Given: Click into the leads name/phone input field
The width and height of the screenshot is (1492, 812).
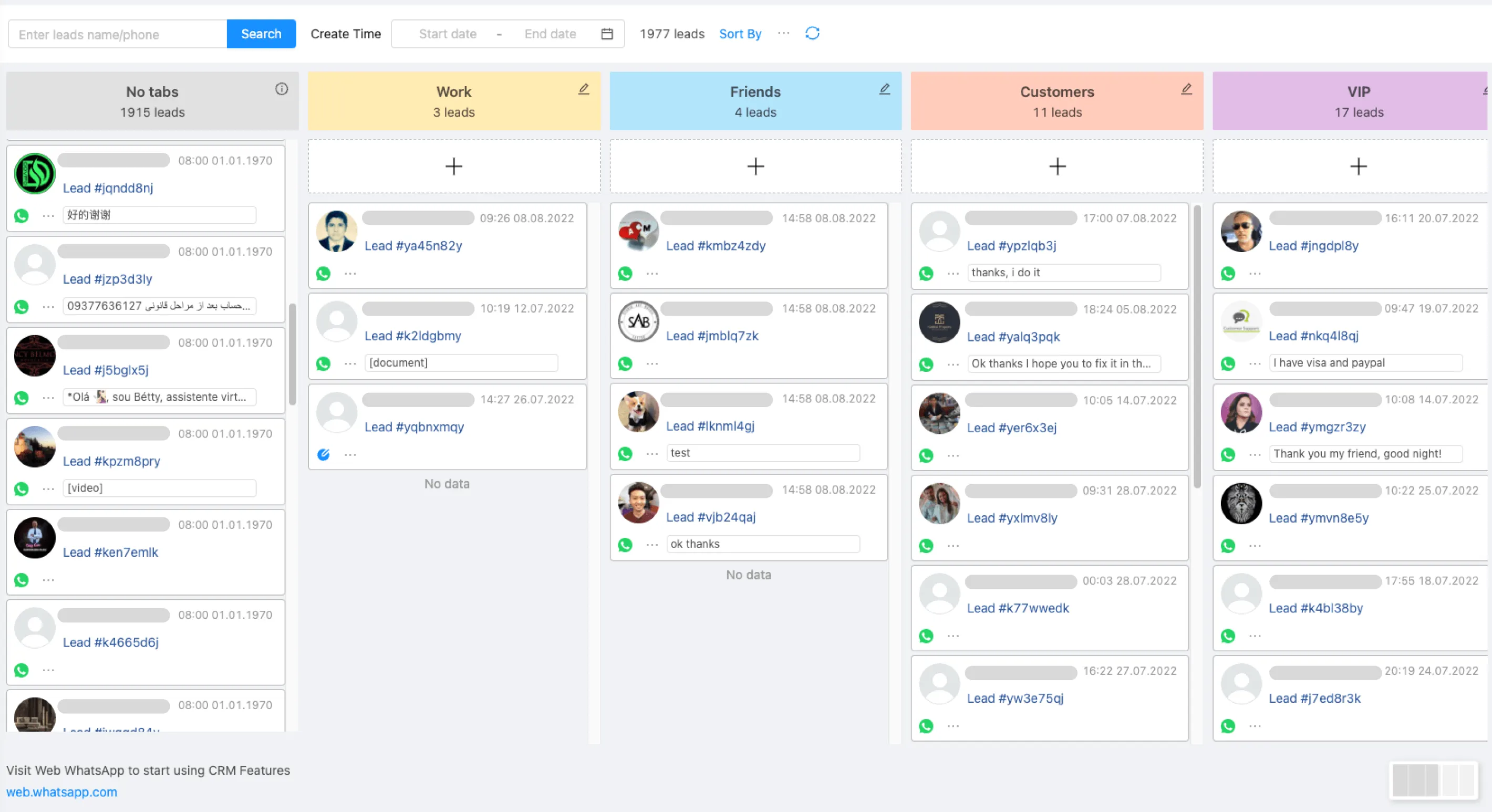Looking at the screenshot, I should pos(116,33).
